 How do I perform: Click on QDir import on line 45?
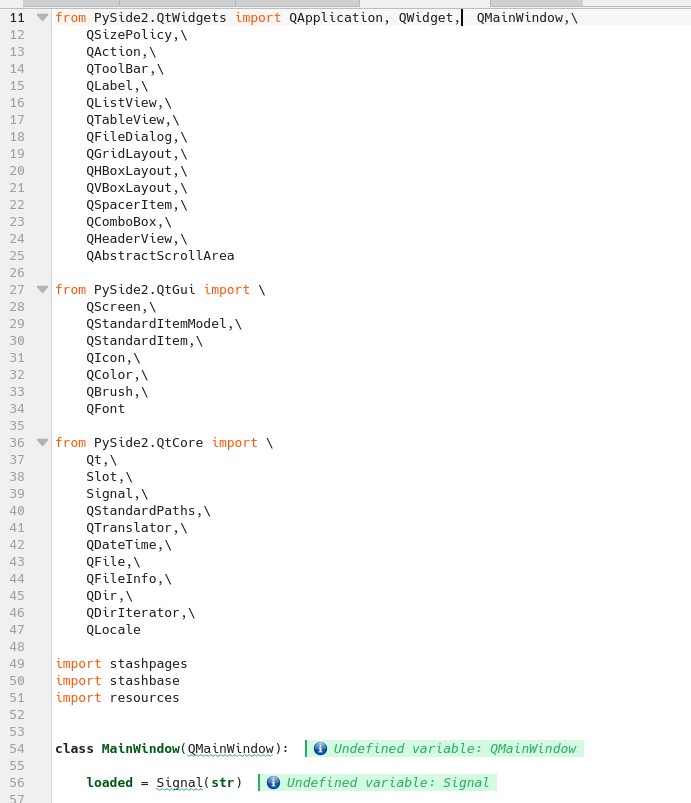(x=102, y=596)
